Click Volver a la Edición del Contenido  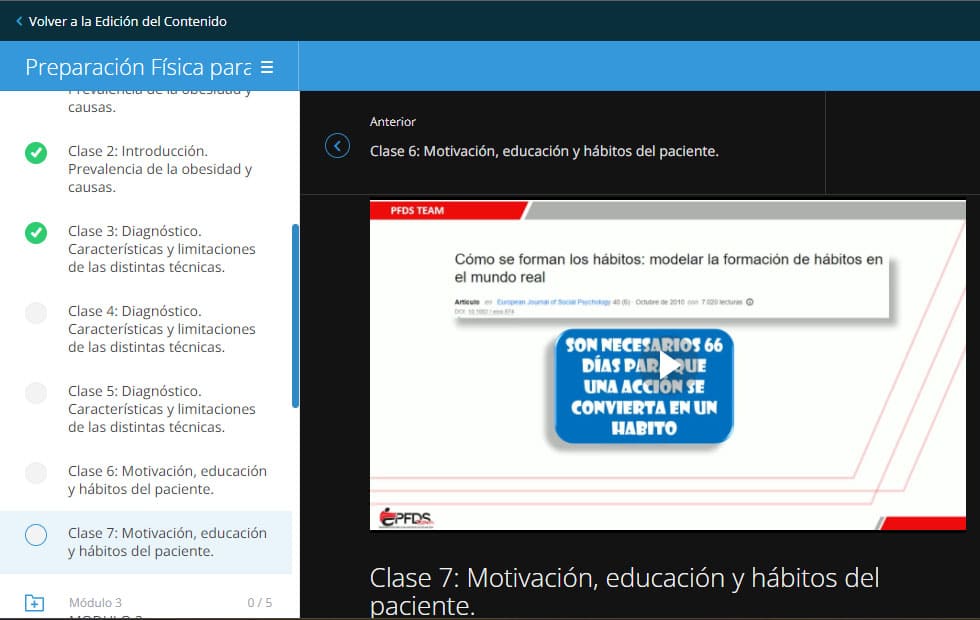pyautogui.click(x=127, y=21)
